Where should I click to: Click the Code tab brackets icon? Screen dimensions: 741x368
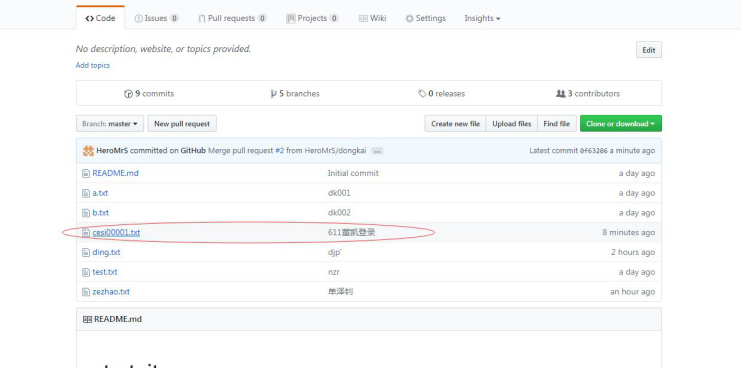point(89,18)
